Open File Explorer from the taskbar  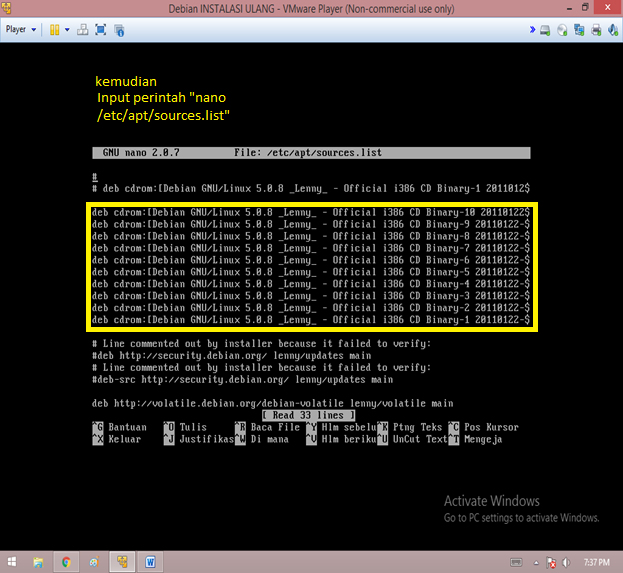tap(38, 562)
